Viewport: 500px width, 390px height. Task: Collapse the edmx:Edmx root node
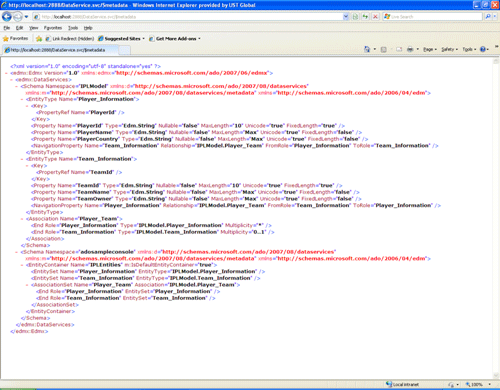(x=6, y=73)
